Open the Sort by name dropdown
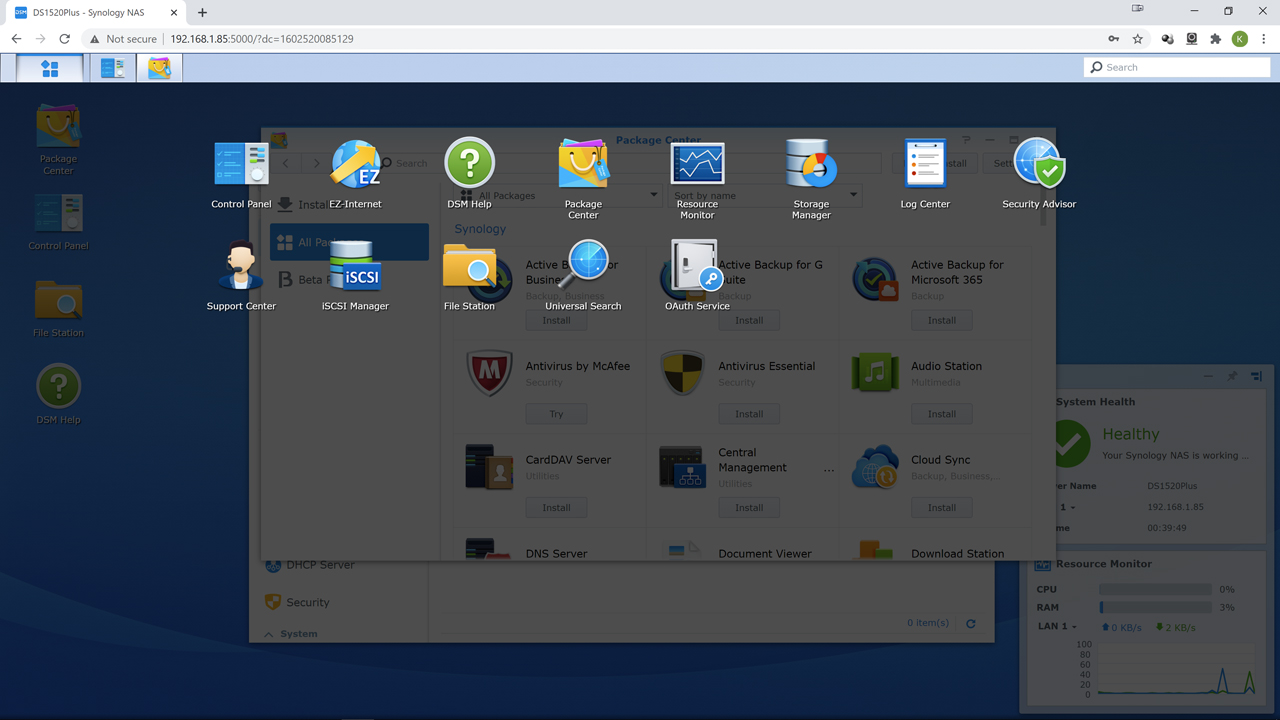Viewport: 1280px width, 720px height. (x=764, y=195)
